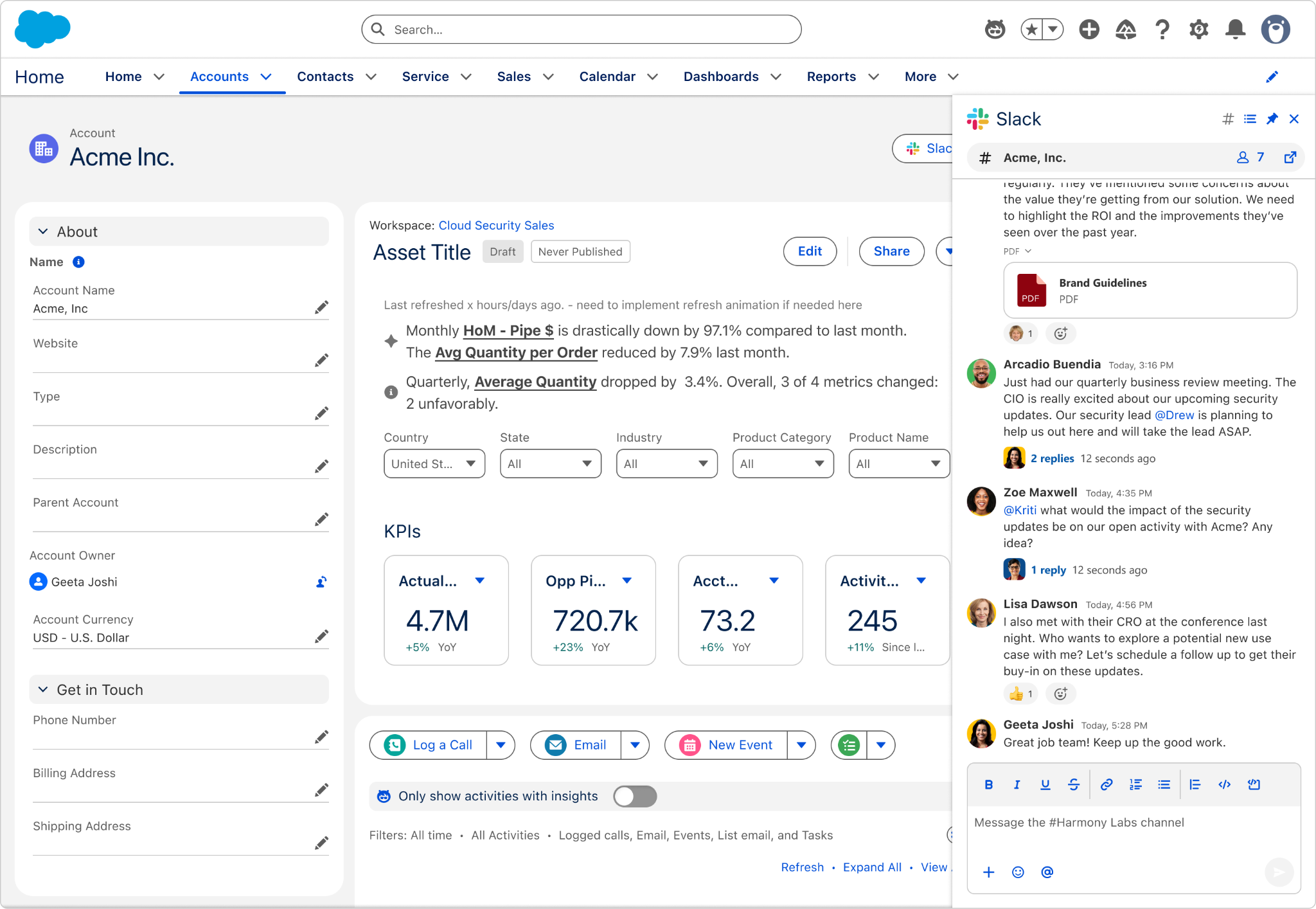Collapse the About section
This screenshot has width=1316, height=909.
coord(179,231)
